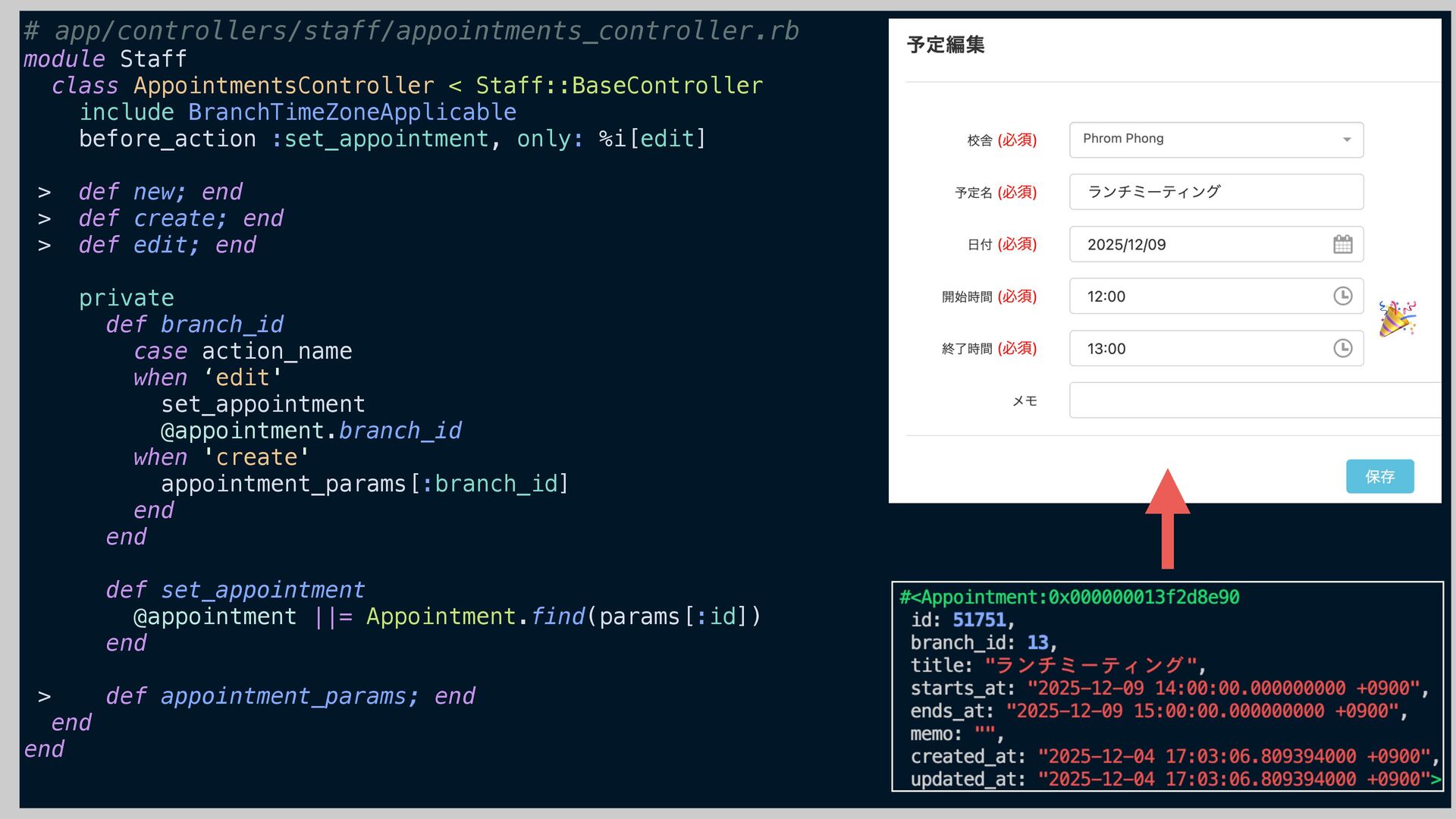
Task: Click the calendar icon in date field
Action: coord(1342,244)
